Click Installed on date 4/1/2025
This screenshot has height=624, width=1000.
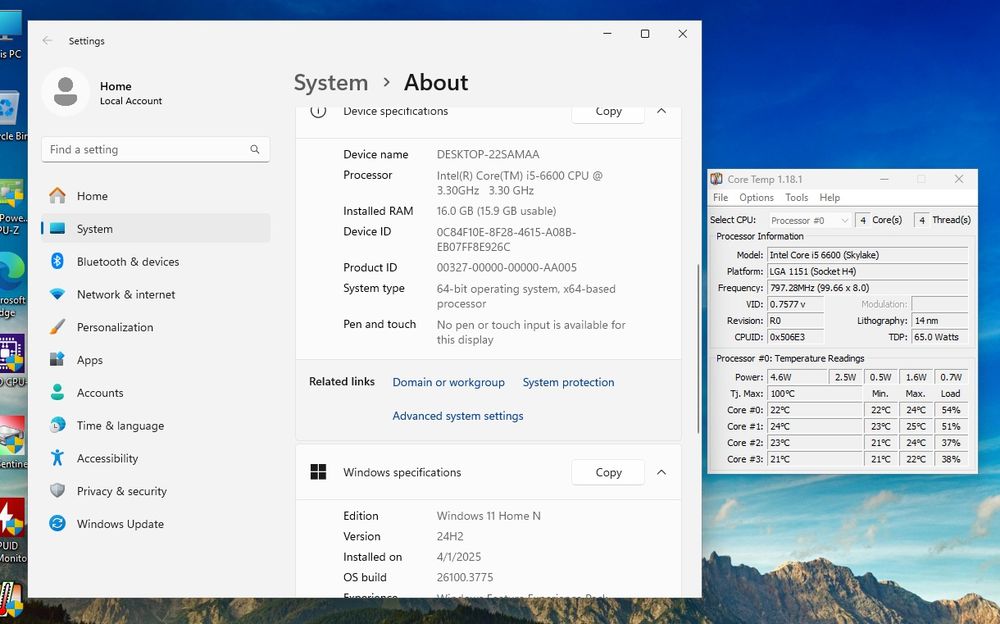click(459, 557)
